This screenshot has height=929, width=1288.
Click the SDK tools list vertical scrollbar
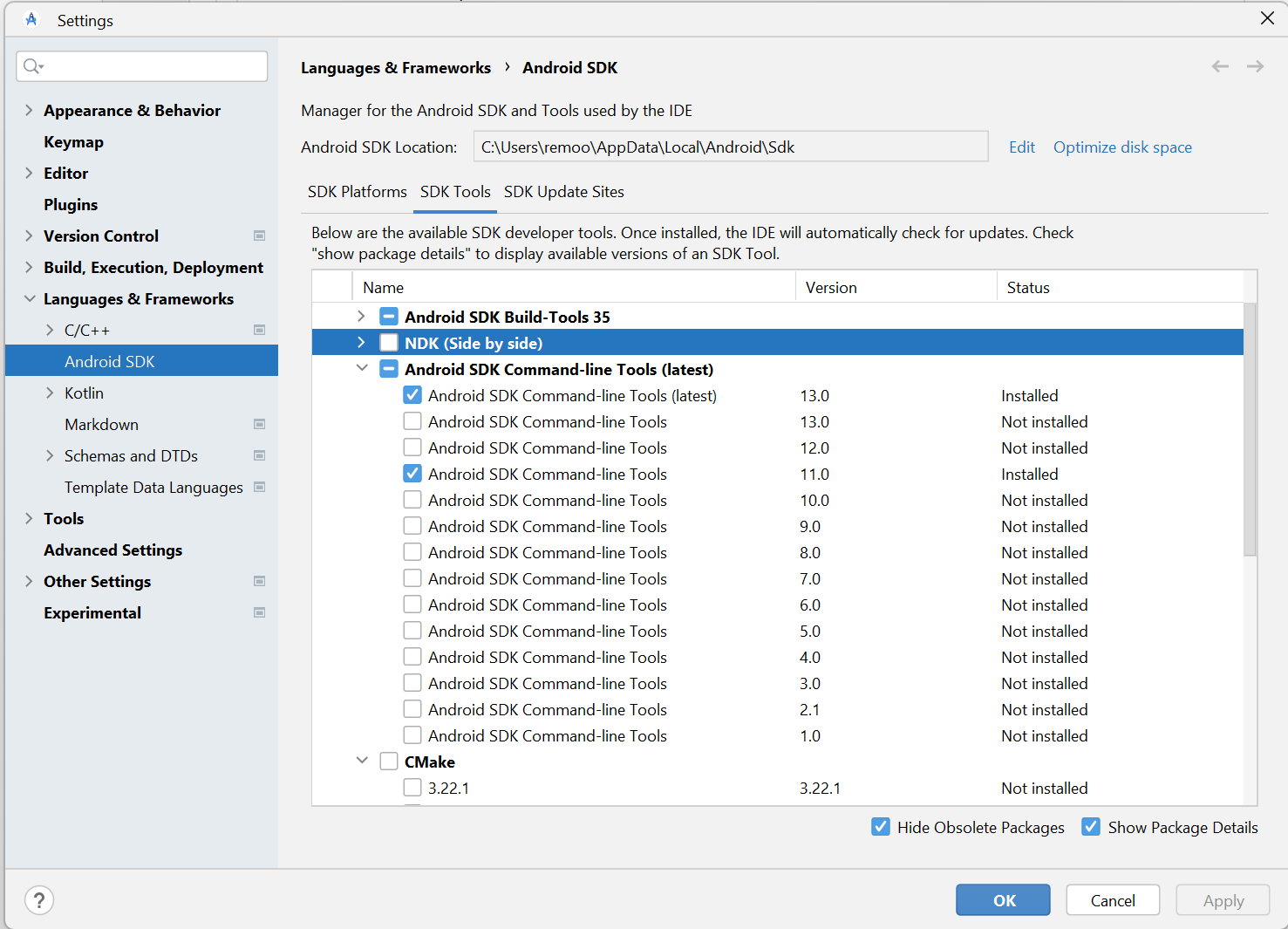(x=1250, y=429)
